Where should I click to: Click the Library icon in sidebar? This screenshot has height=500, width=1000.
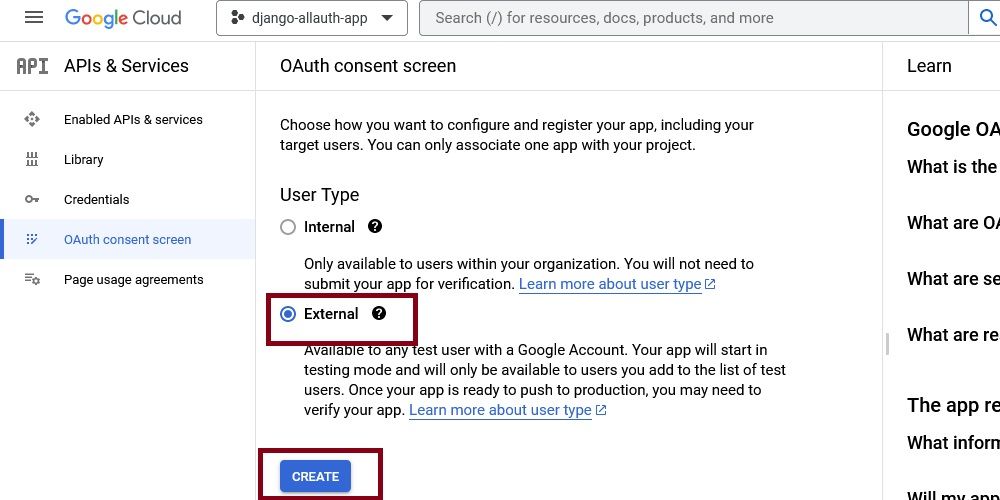pos(32,159)
